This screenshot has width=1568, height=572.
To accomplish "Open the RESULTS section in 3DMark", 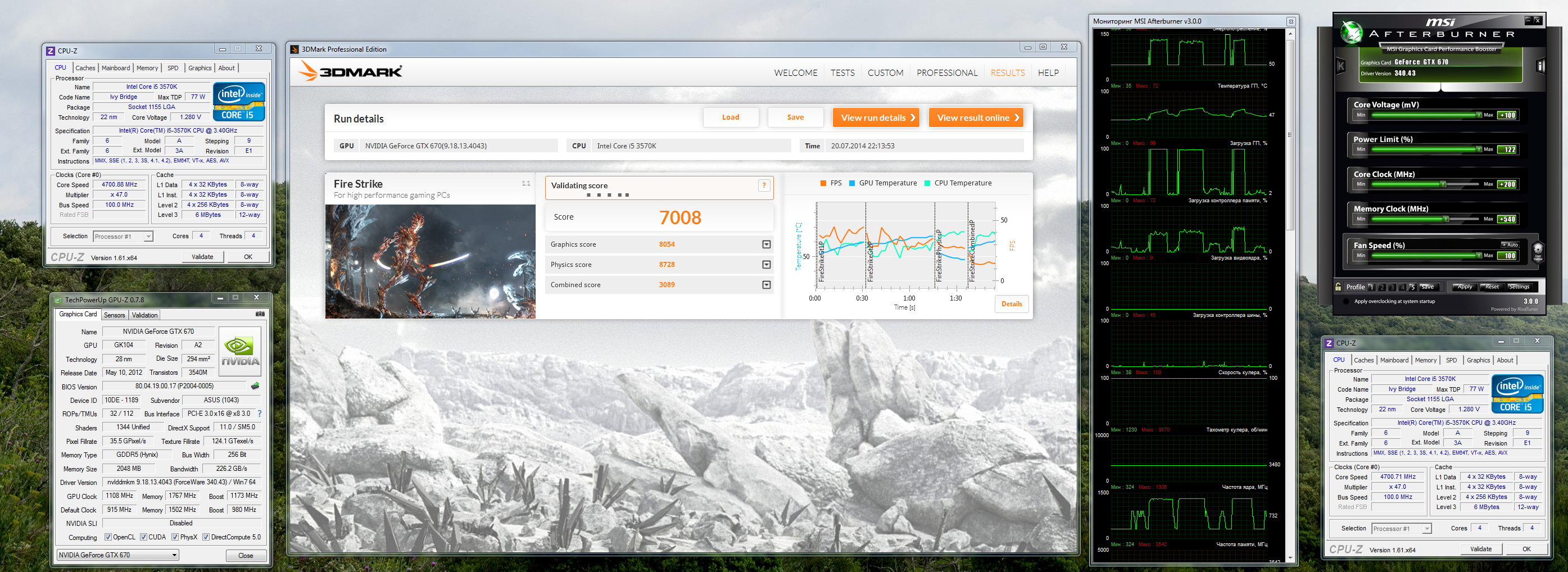I will (x=1007, y=73).
